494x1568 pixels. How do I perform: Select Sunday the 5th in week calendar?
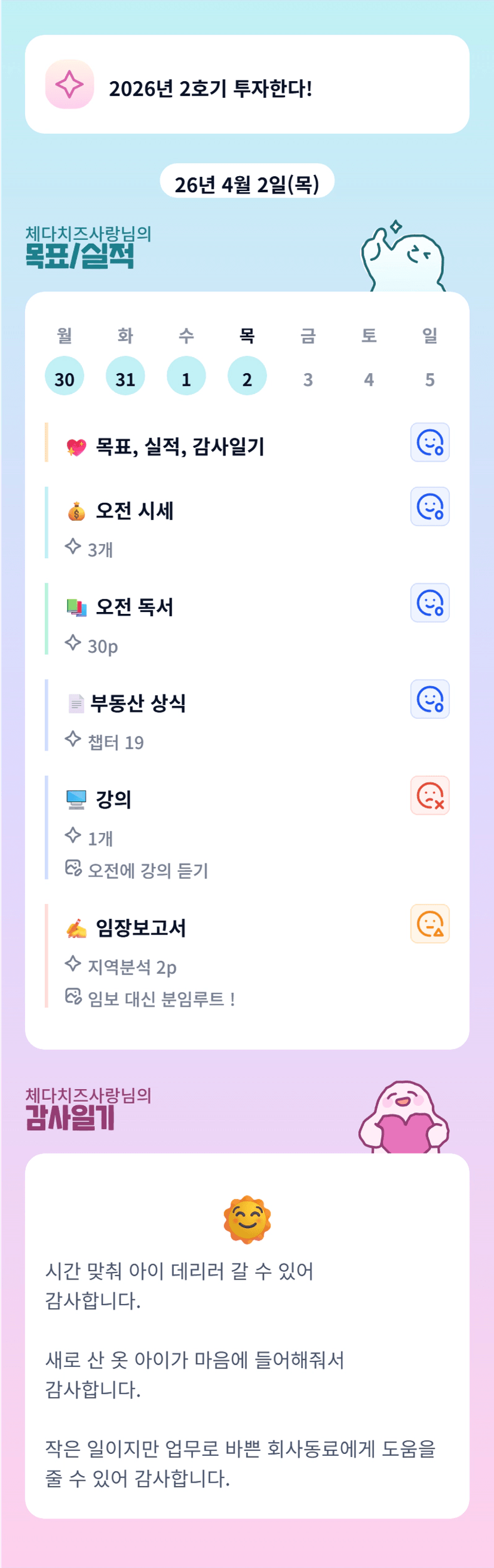point(429,379)
